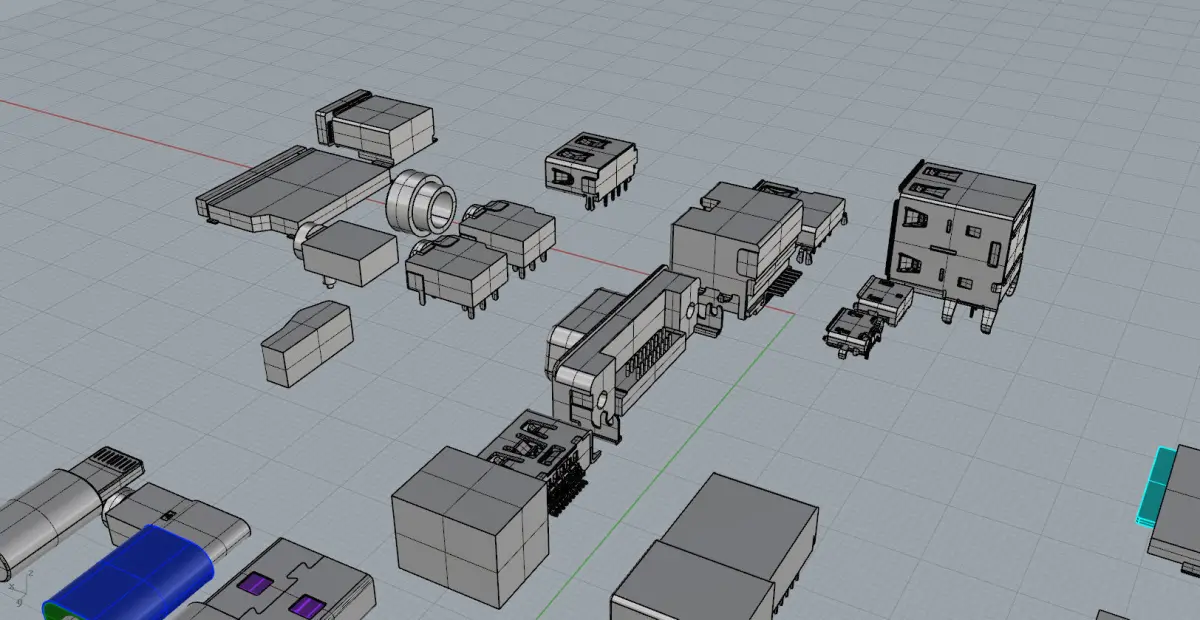
Task: Select the ring-shaped cylinder barrel object
Action: click(x=420, y=202)
